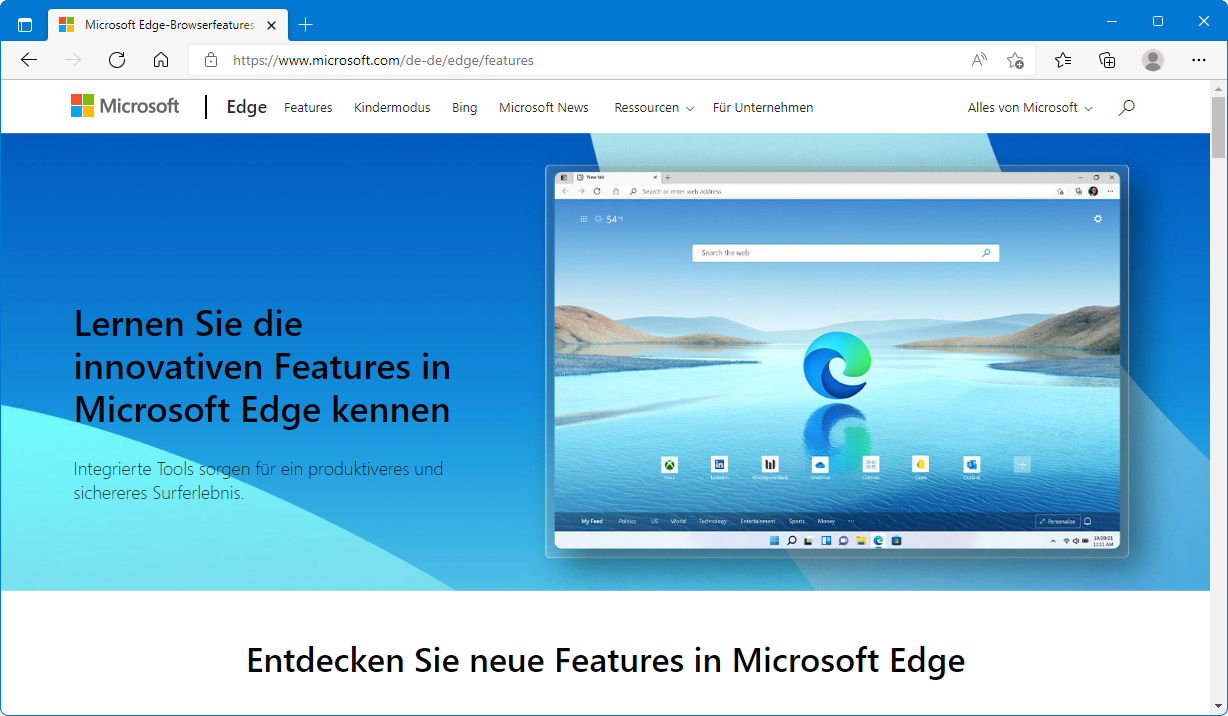Open the Für Unternehmen link
This screenshot has width=1228, height=716.
point(763,107)
